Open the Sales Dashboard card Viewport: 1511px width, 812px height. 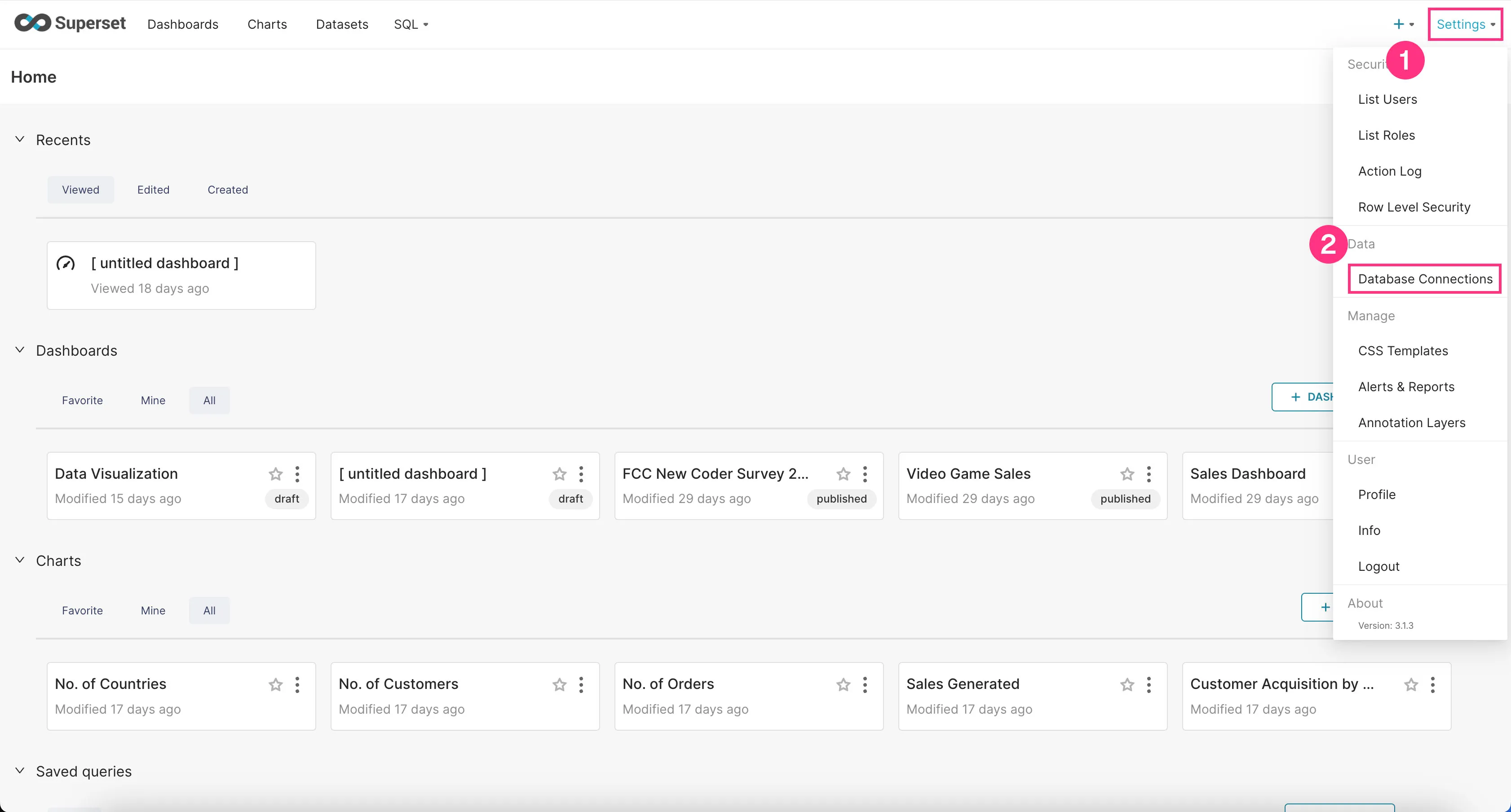pyautogui.click(x=1258, y=485)
